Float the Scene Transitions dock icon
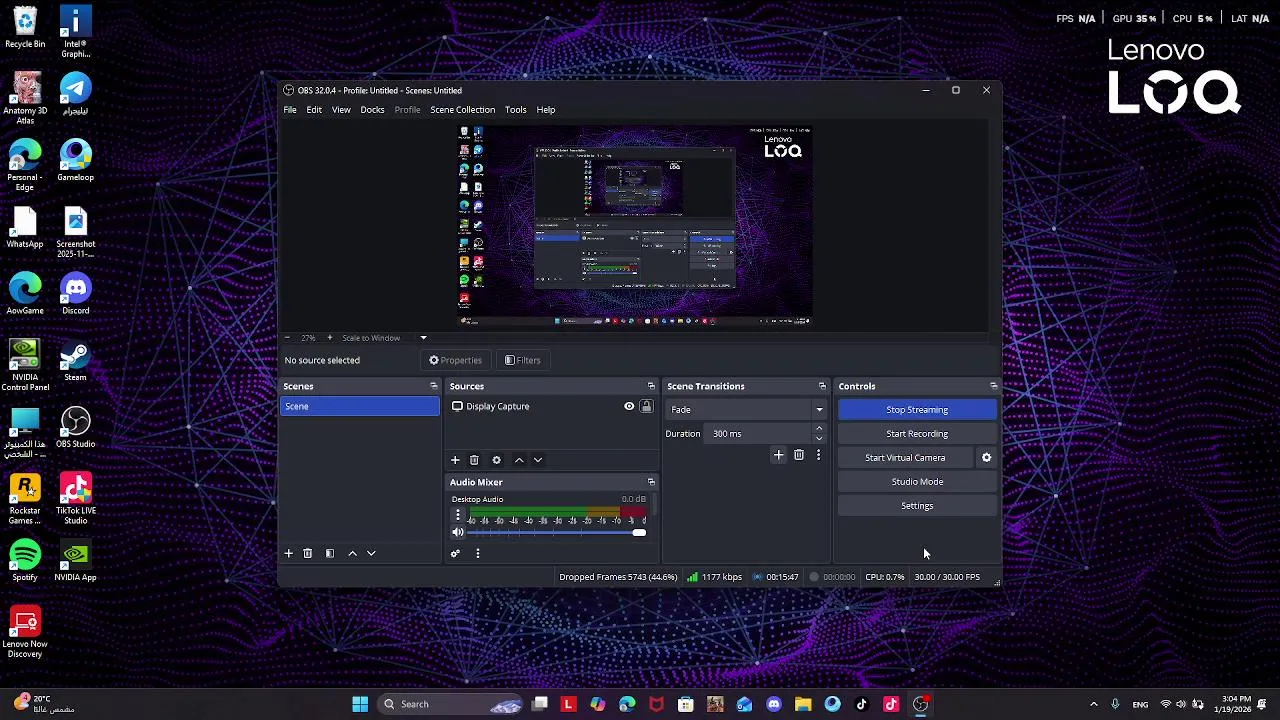The width and height of the screenshot is (1280, 720). [822, 386]
